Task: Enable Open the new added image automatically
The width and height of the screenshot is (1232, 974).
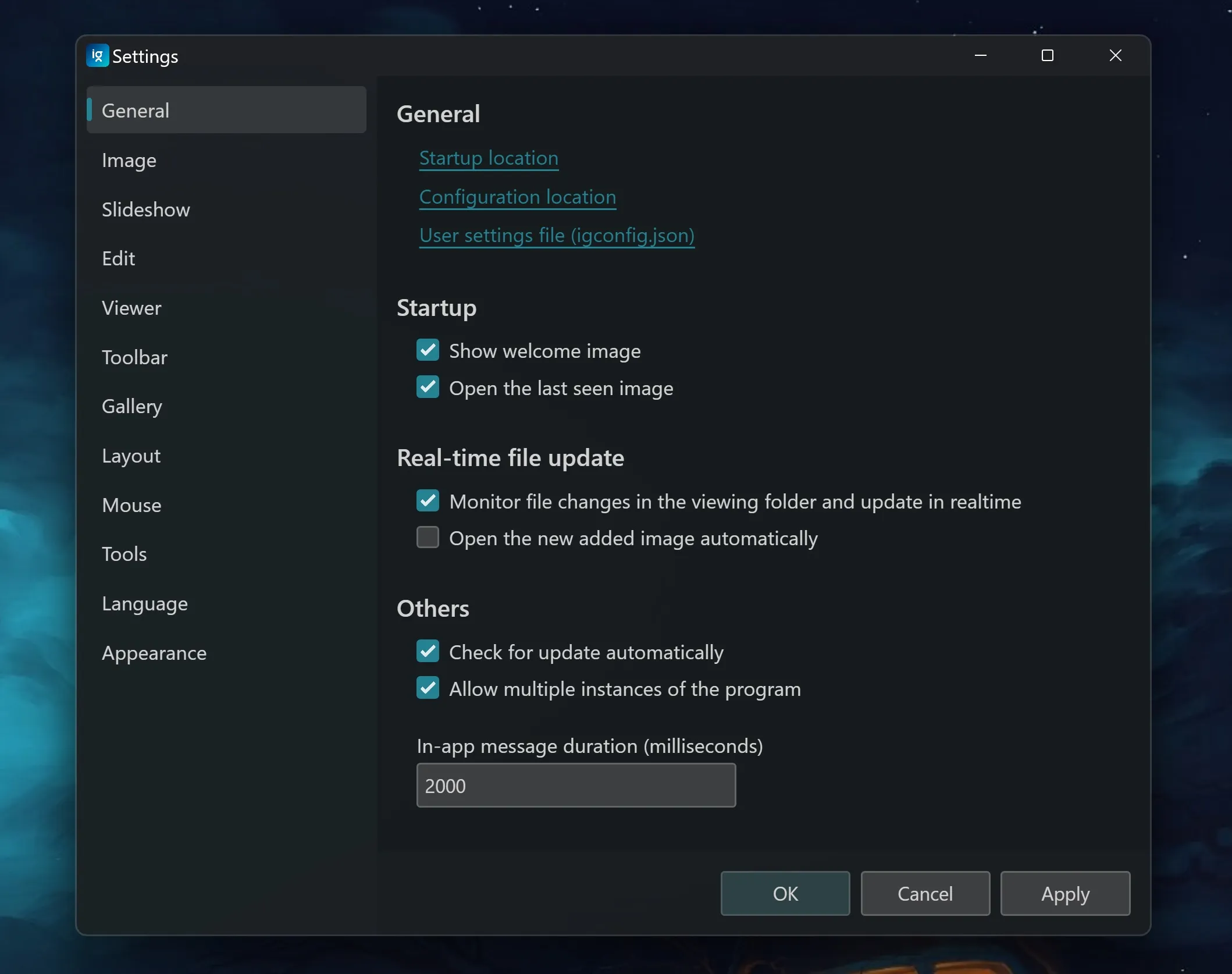Action: [428, 538]
